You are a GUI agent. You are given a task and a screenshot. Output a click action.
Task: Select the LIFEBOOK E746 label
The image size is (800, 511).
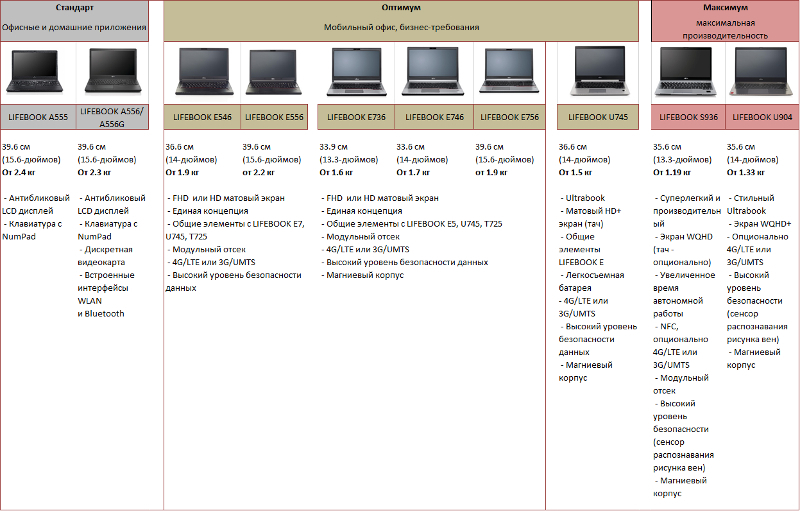(x=434, y=117)
